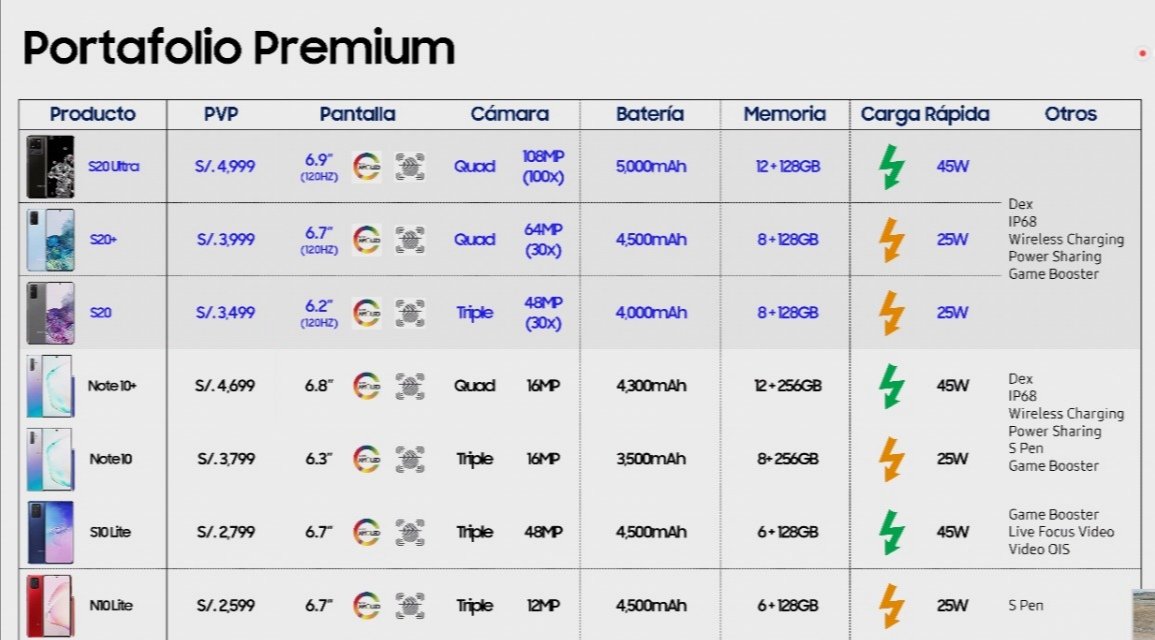The height and width of the screenshot is (640, 1155).
Task: Click the fingerprint icon in the S20 row
Action: point(410,312)
